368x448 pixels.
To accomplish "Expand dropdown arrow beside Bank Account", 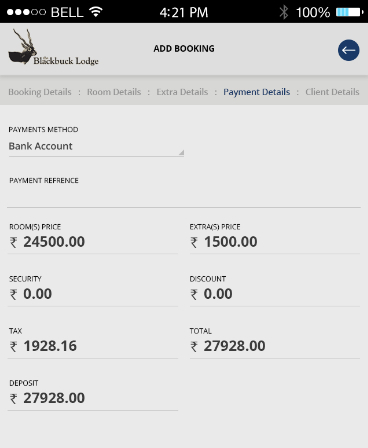I will pyautogui.click(x=181, y=152).
